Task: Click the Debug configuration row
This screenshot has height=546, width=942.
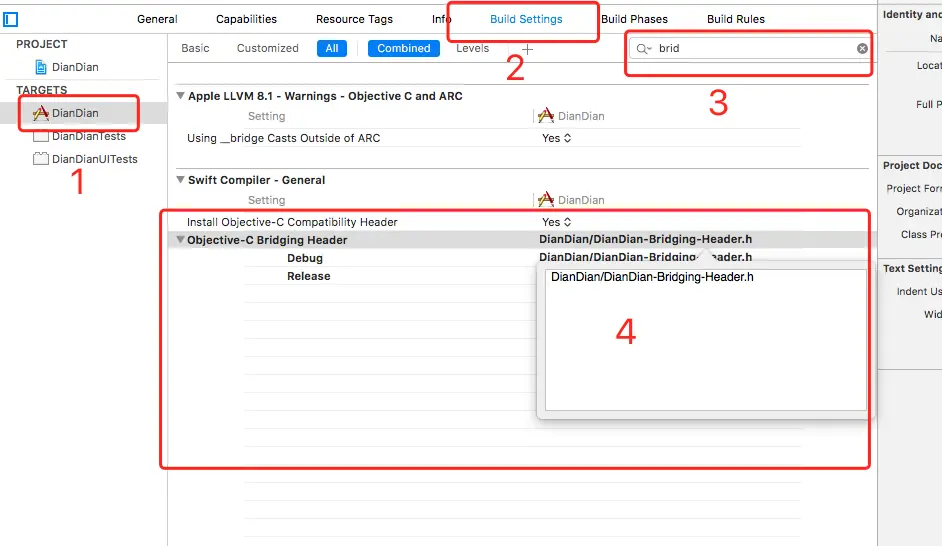Action: pos(305,258)
